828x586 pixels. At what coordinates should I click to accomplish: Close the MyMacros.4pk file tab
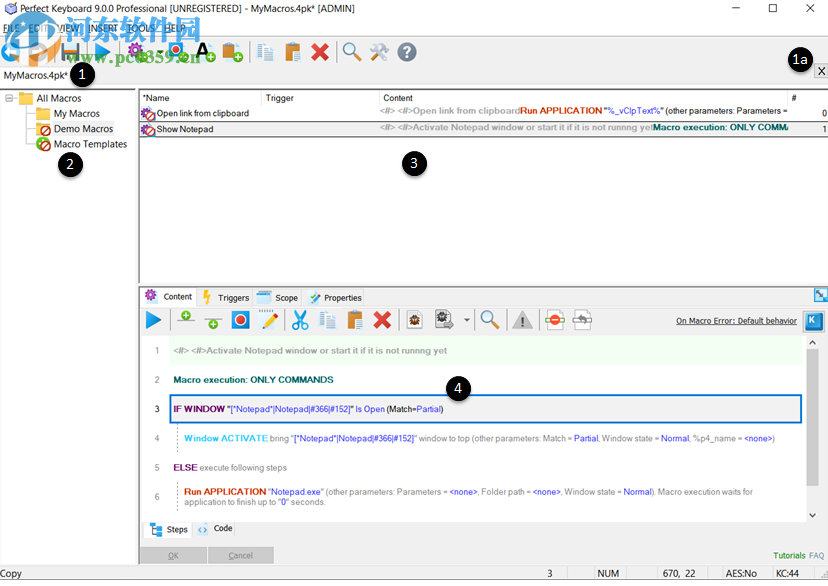[821, 71]
